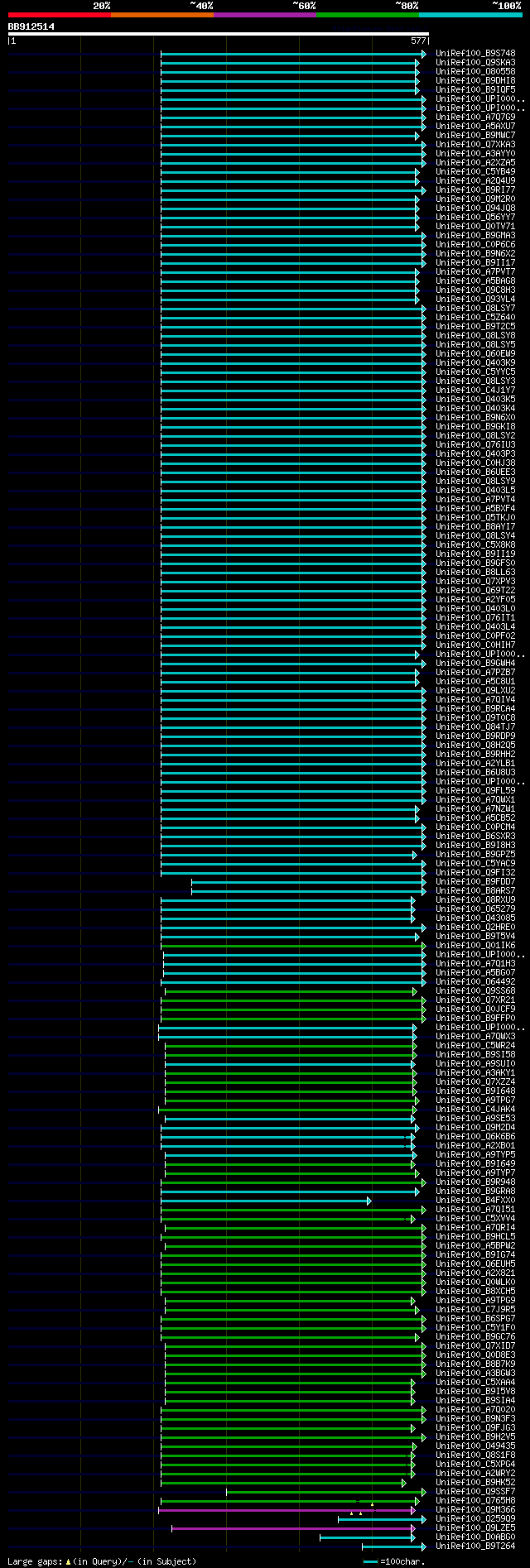This screenshot has width=530, height=1568.
Task: Select the UniRef100_Q9M2D4 label
Action: pos(475,1128)
